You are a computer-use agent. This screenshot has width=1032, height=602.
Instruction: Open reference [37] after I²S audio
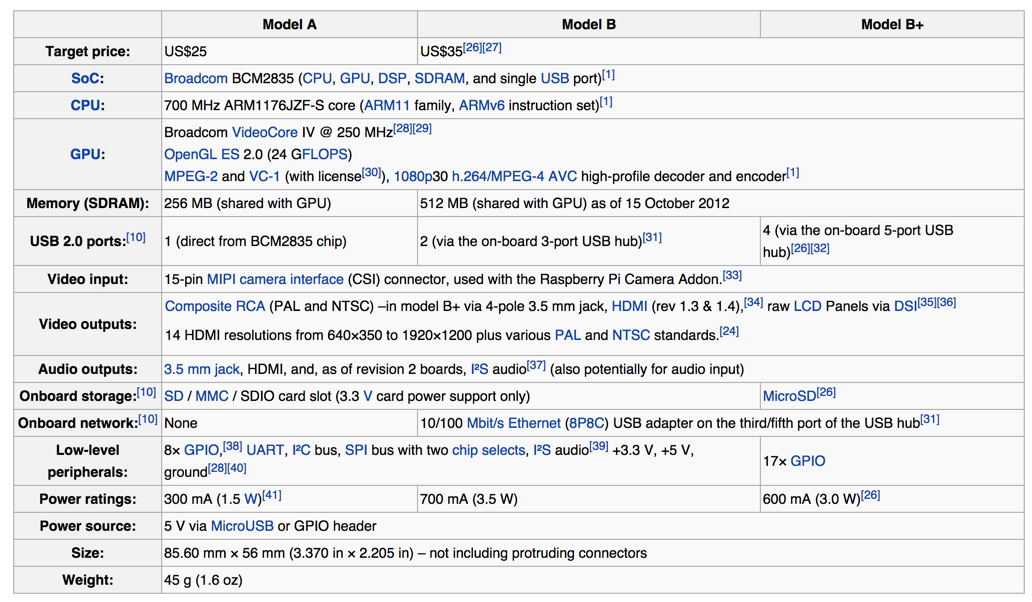[536, 365]
